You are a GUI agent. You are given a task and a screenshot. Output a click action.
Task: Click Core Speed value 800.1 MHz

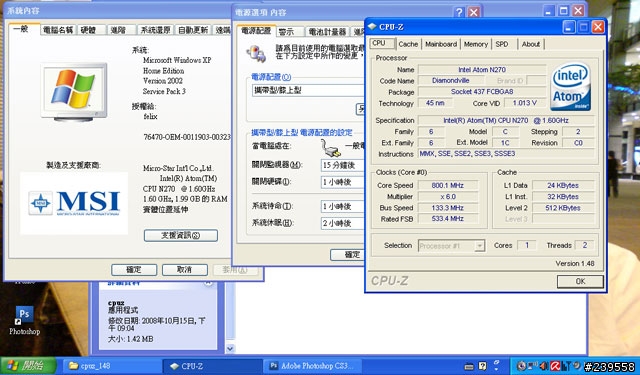(x=448, y=185)
